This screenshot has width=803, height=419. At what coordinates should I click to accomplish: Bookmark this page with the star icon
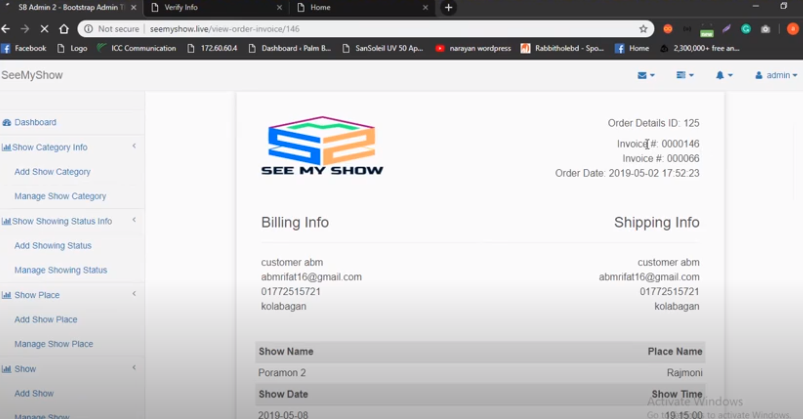pos(644,29)
